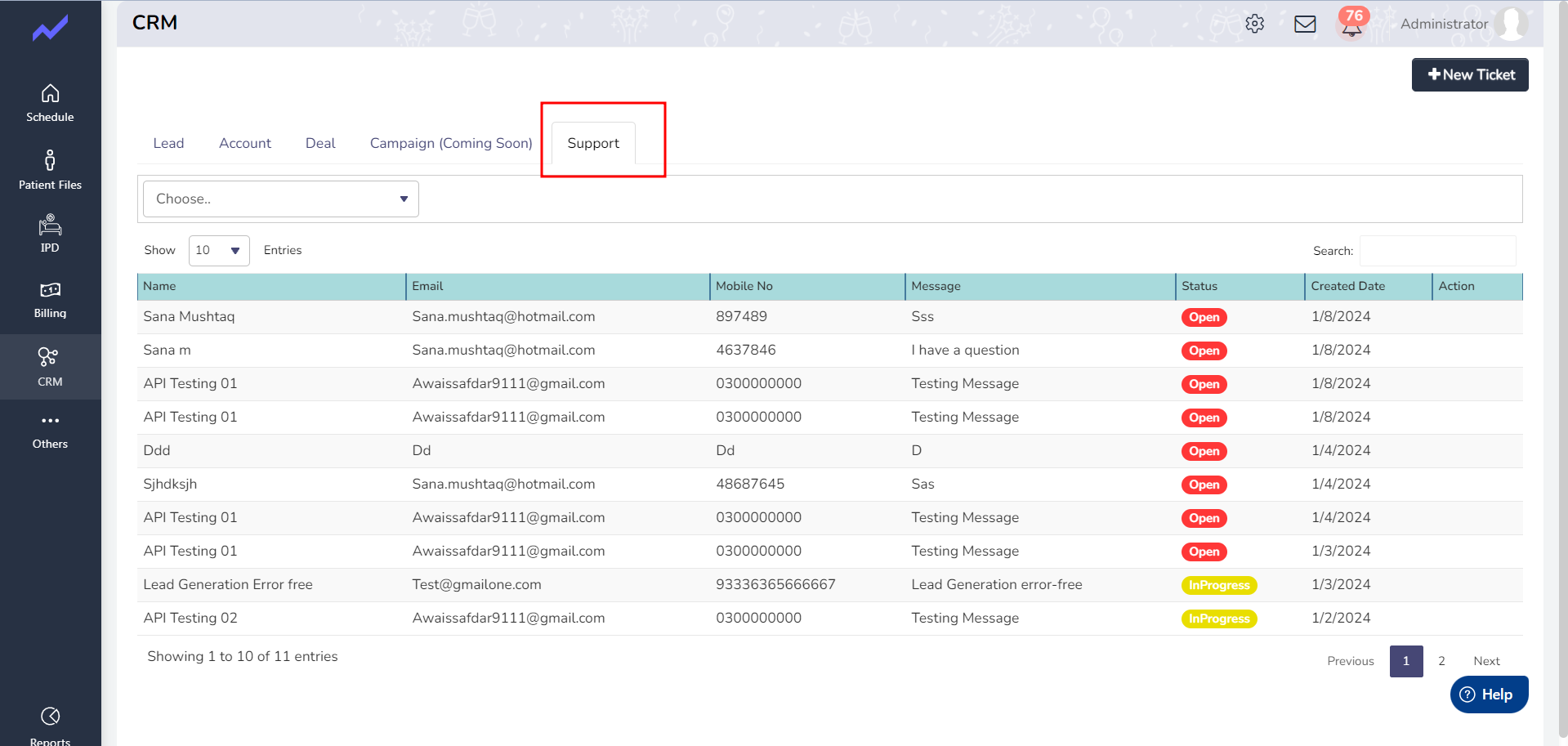
Task: Click name Lead Generation Error free
Action: (x=228, y=584)
